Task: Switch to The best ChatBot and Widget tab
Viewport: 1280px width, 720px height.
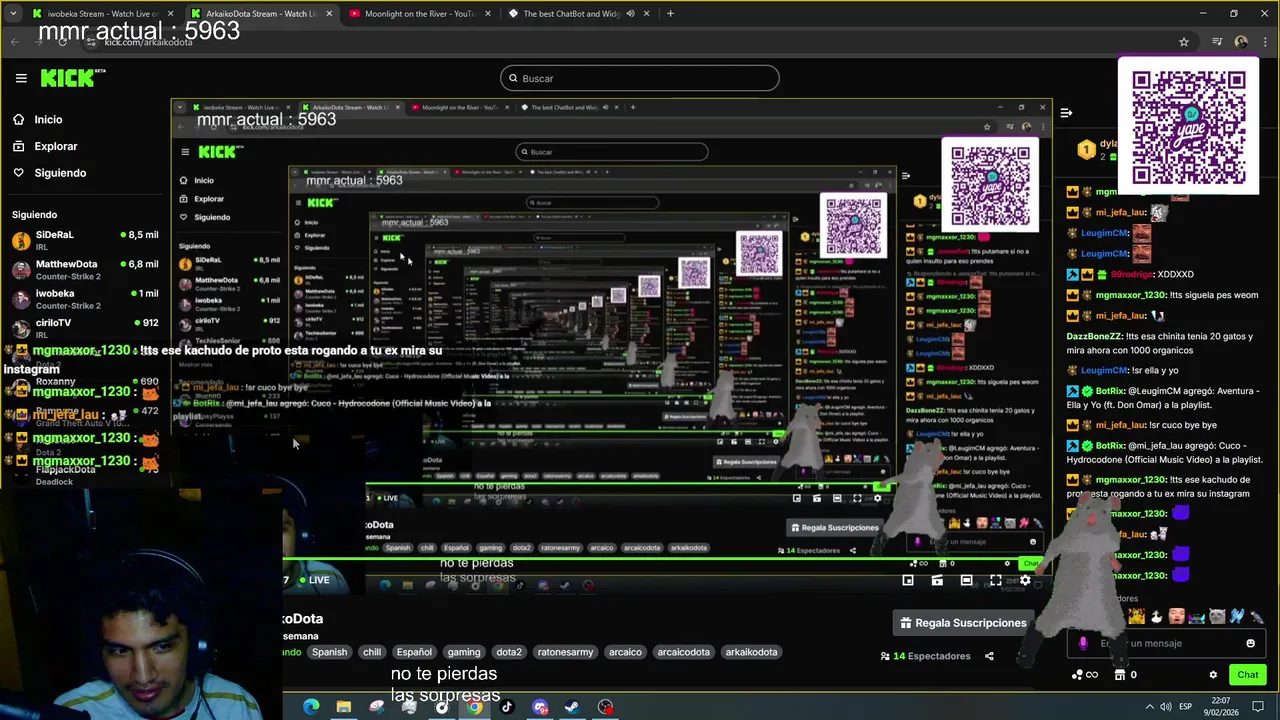Action: click(x=578, y=14)
